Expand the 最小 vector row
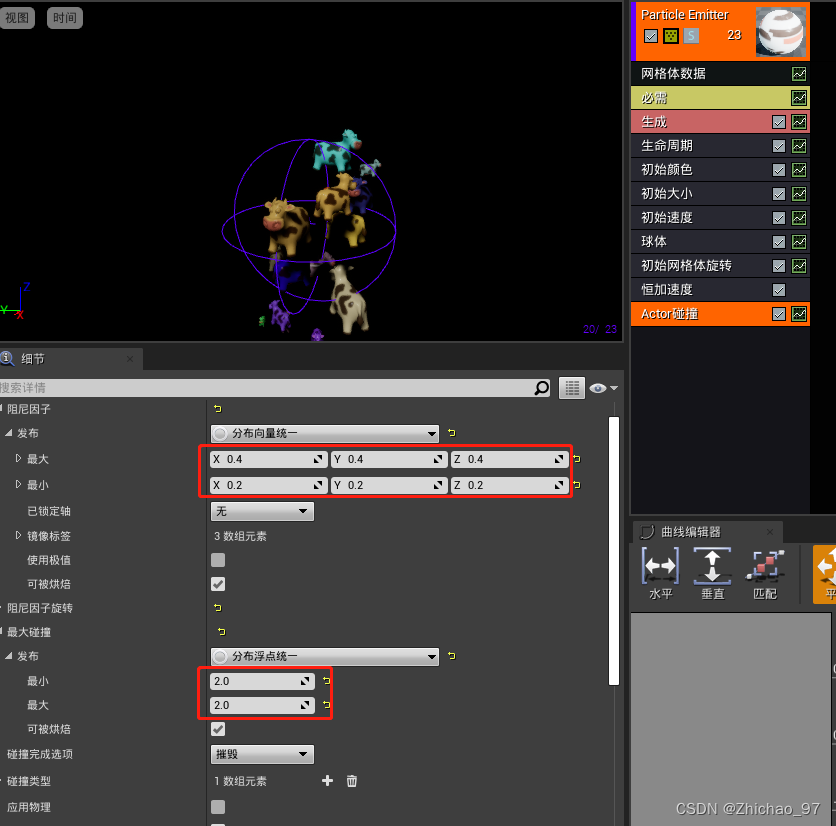This screenshot has height=826, width=836. [x=18, y=484]
